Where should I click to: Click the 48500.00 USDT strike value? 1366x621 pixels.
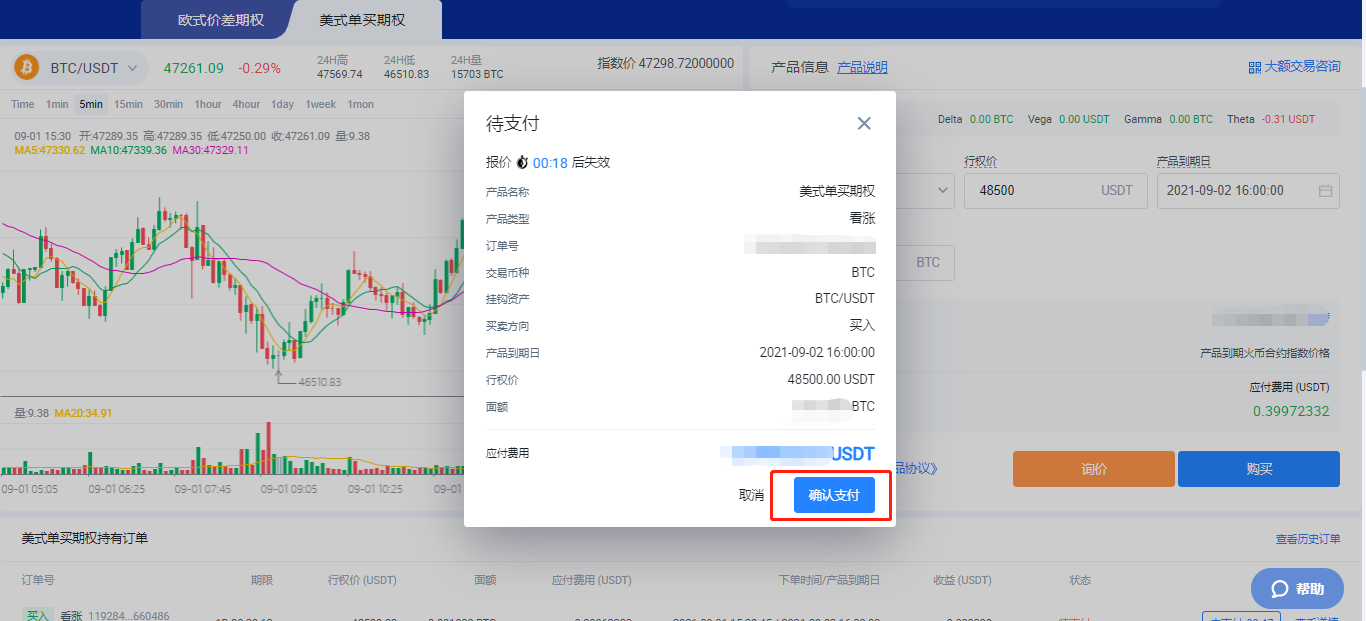(x=831, y=379)
